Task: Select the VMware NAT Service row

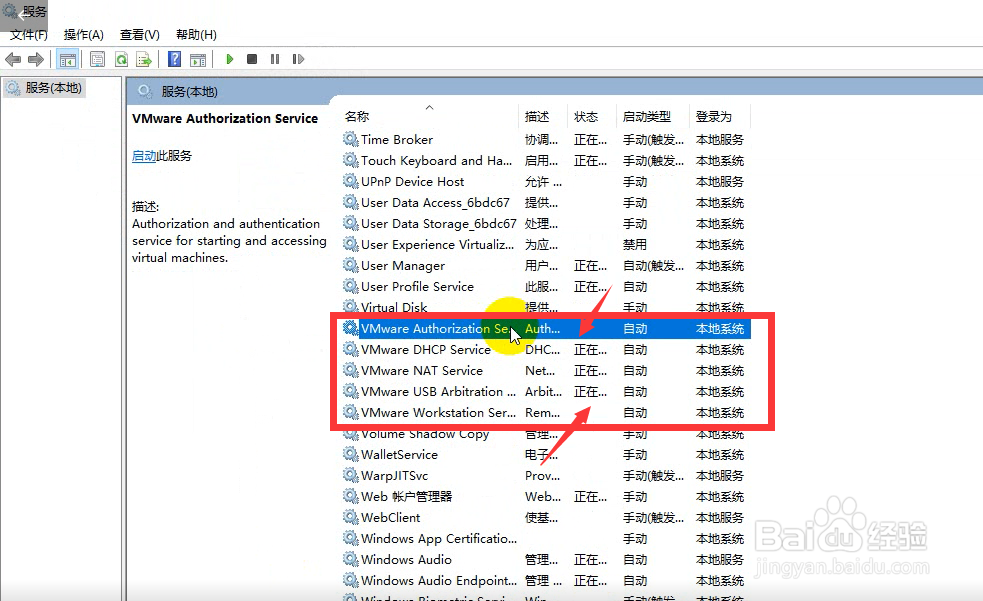Action: point(545,370)
